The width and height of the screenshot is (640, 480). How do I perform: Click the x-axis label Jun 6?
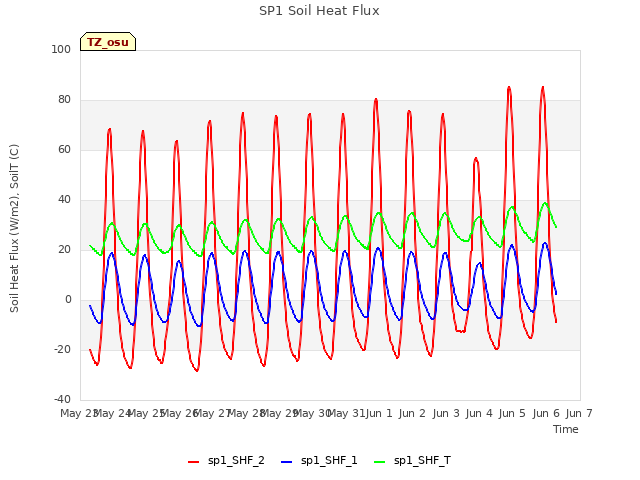pyautogui.click(x=546, y=413)
